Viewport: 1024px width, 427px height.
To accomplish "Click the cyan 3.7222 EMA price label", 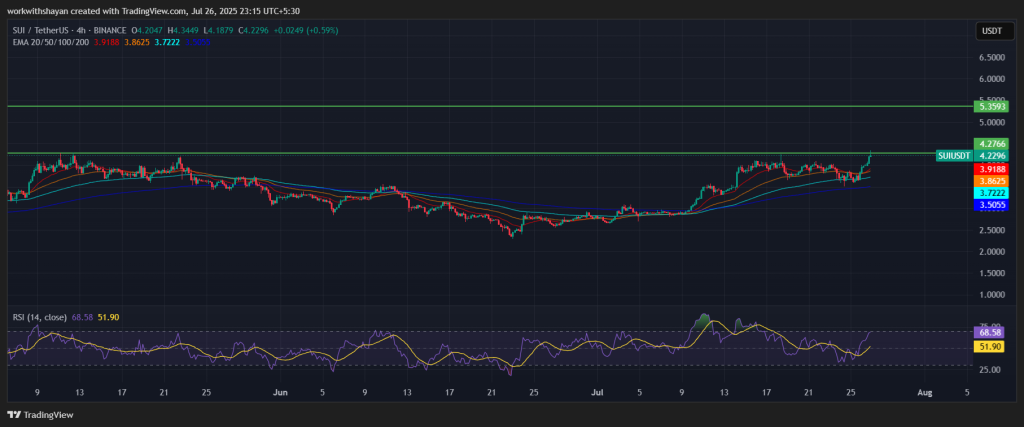I will (993, 192).
